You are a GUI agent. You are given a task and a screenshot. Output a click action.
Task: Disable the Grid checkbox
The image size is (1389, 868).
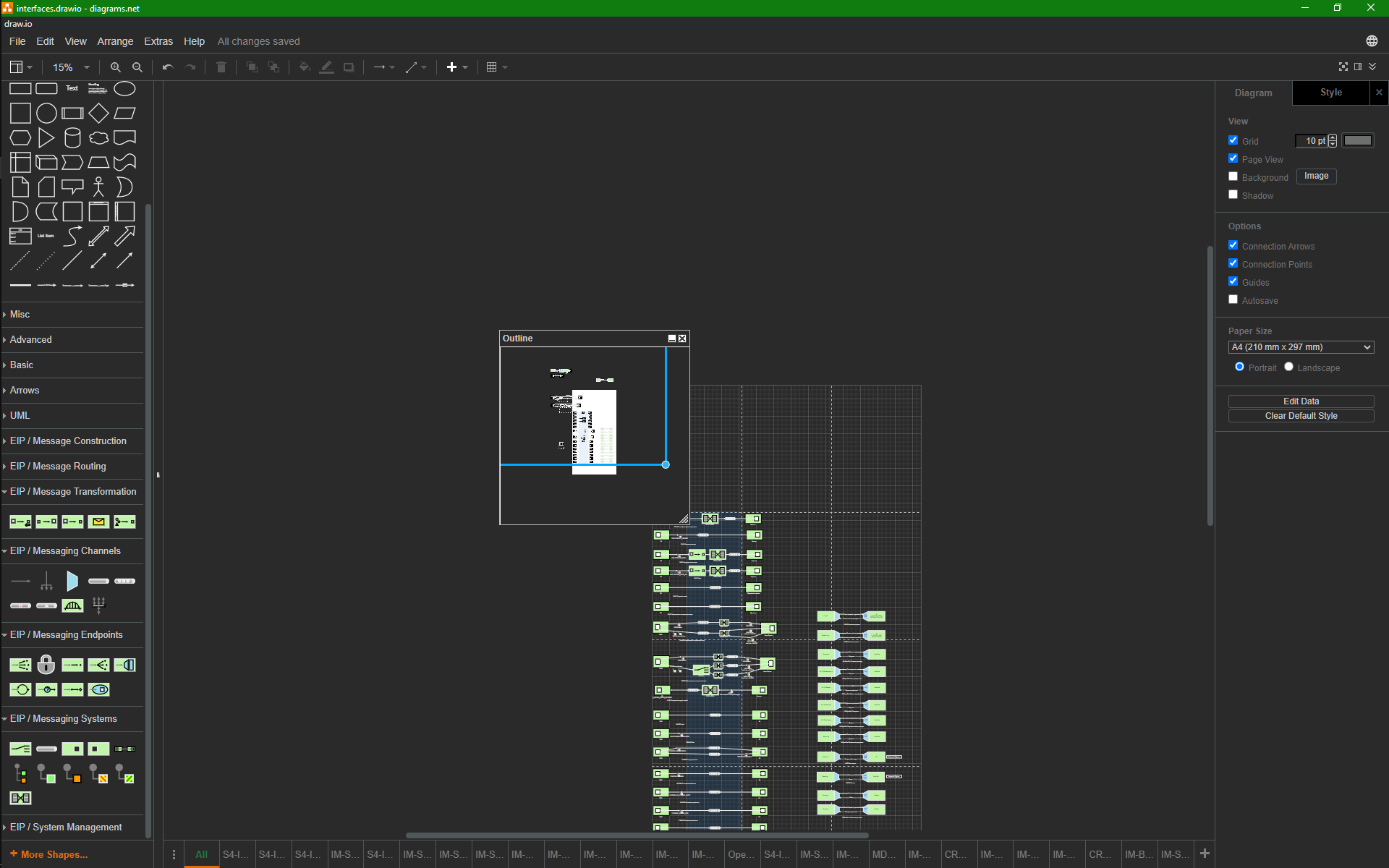point(1233,140)
